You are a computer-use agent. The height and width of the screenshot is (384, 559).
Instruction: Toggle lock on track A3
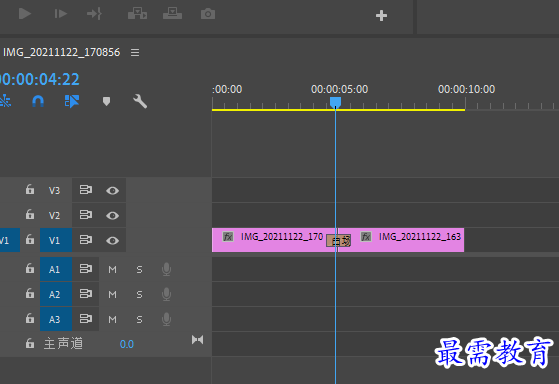[30, 318]
